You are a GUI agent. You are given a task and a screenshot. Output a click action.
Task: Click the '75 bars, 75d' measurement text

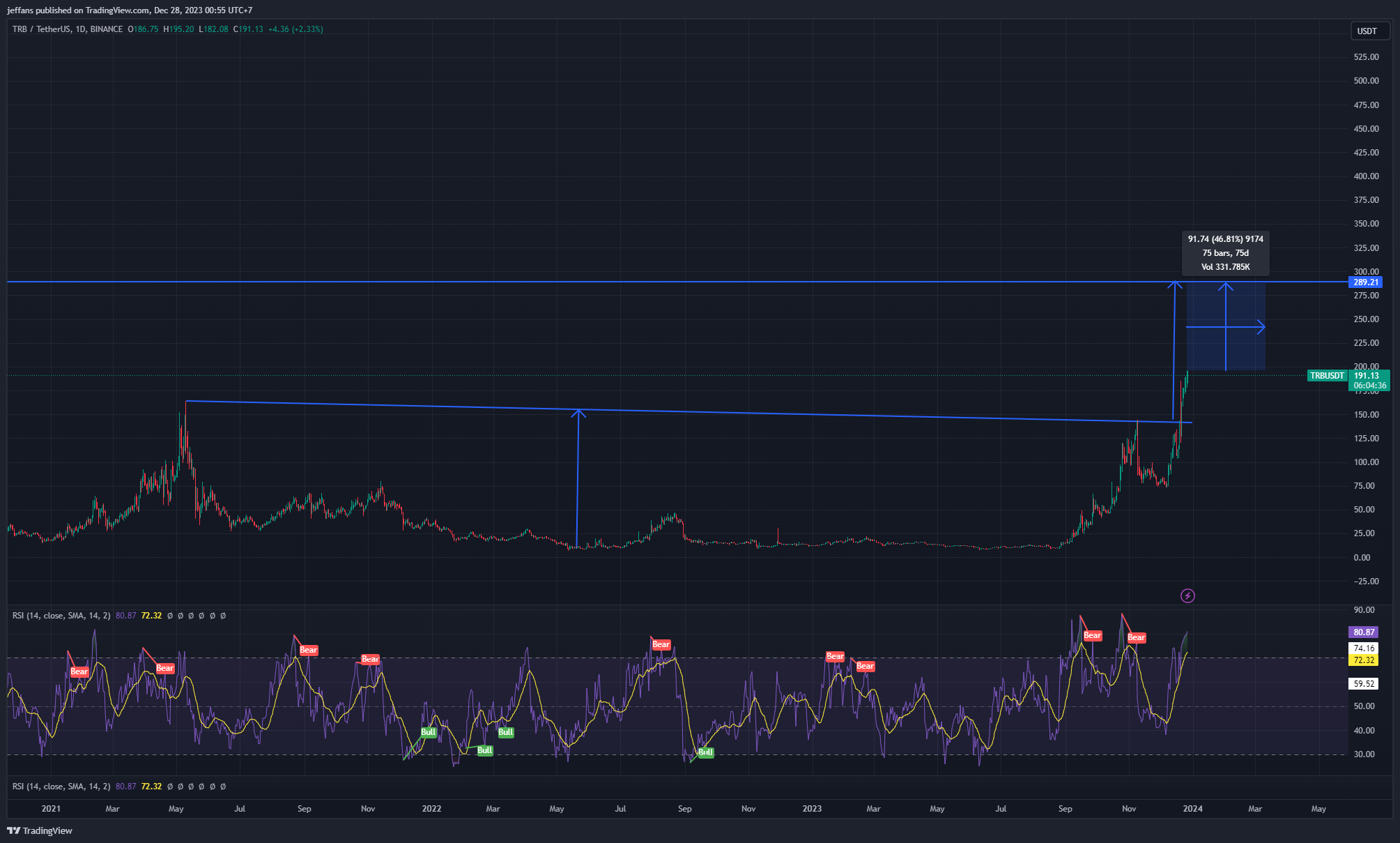point(1225,253)
